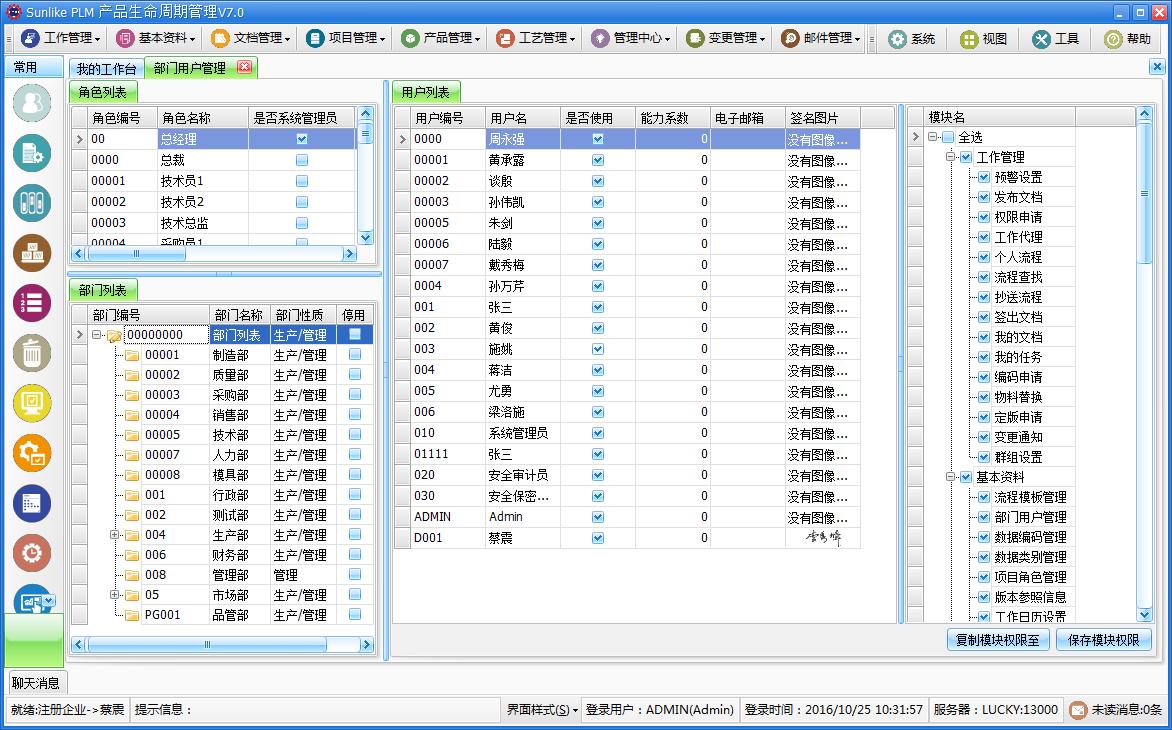
Task: Toggle 是否使用 checkbox for user 周永强
Action: click(x=598, y=139)
